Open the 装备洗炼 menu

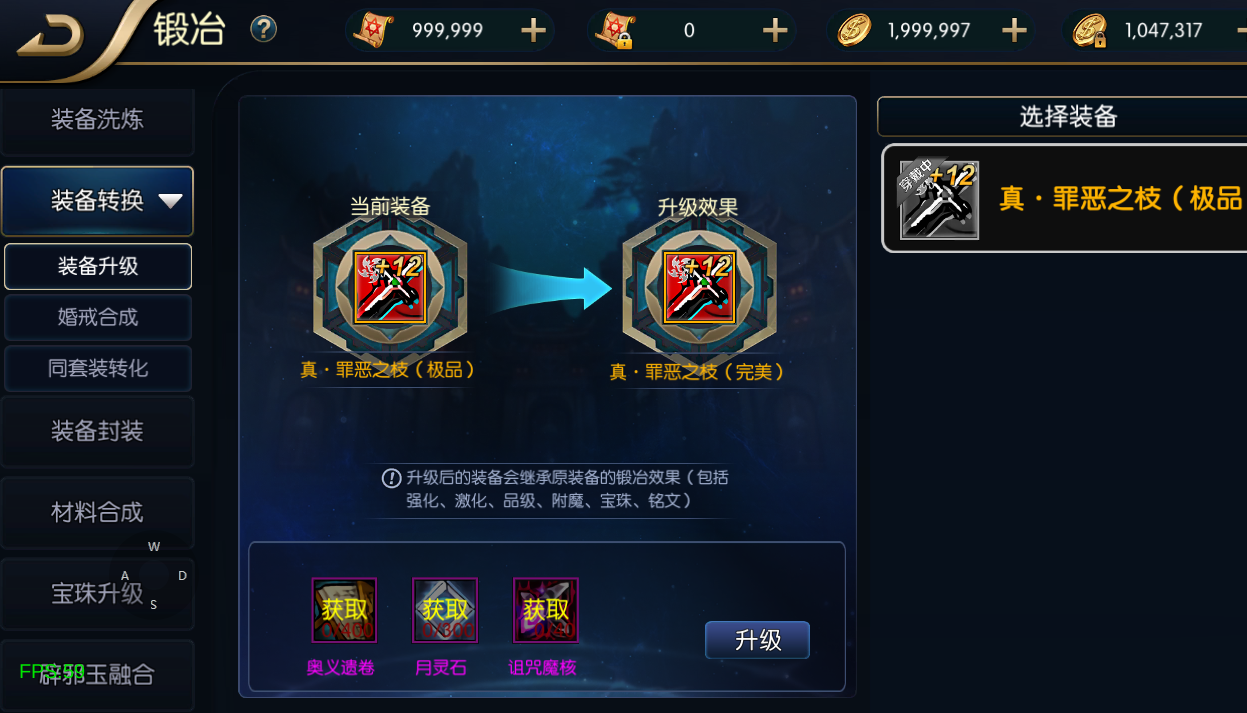pos(97,120)
